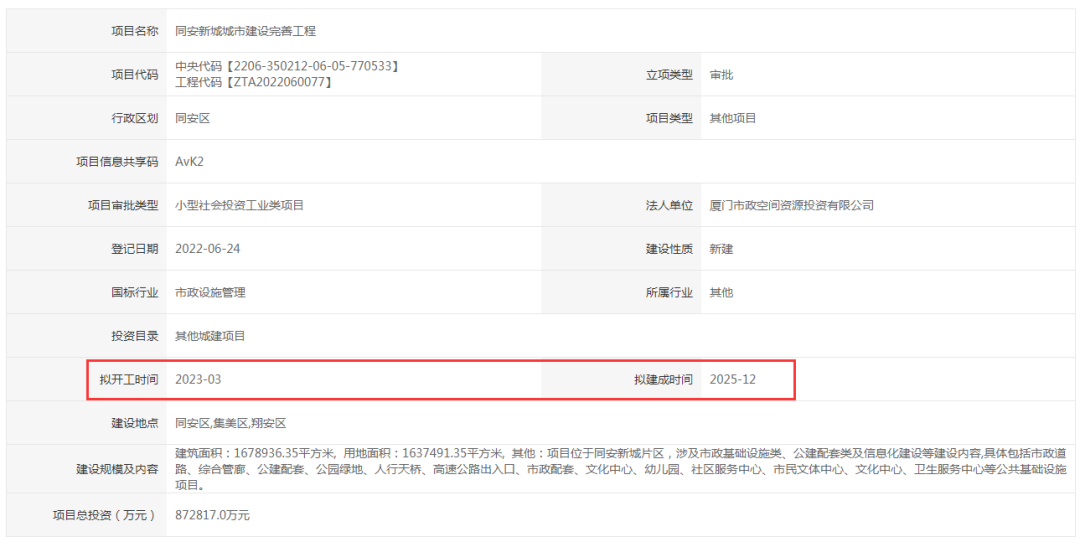This screenshot has width=1080, height=547.
Task: Click the 项目名称 label
Action: [x=135, y=31]
